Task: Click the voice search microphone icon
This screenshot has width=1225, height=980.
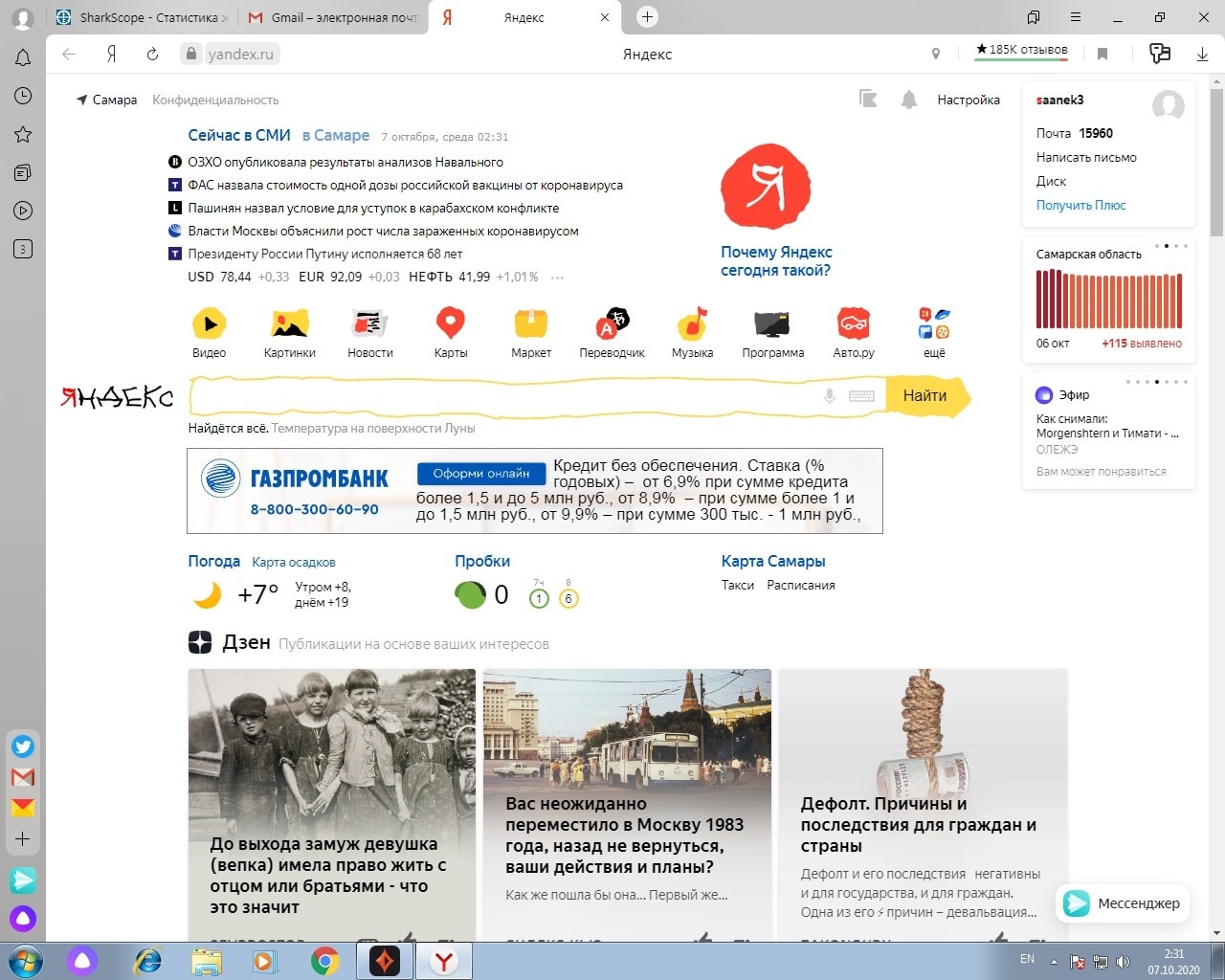Action: click(x=830, y=395)
